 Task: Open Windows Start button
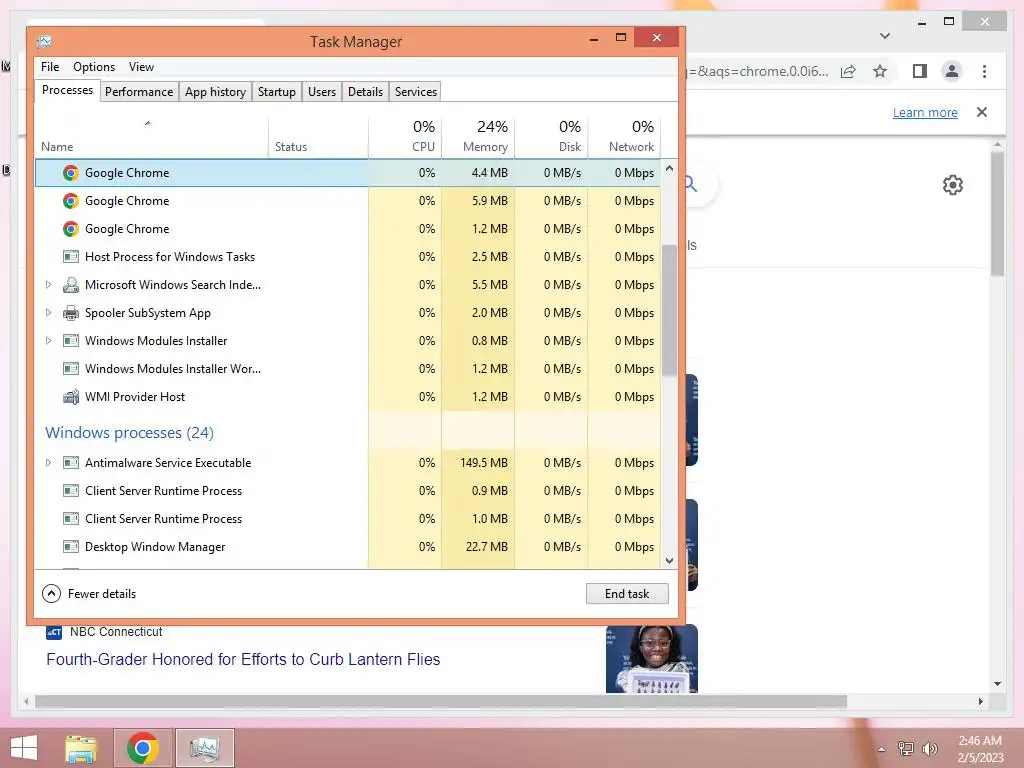pos(24,748)
